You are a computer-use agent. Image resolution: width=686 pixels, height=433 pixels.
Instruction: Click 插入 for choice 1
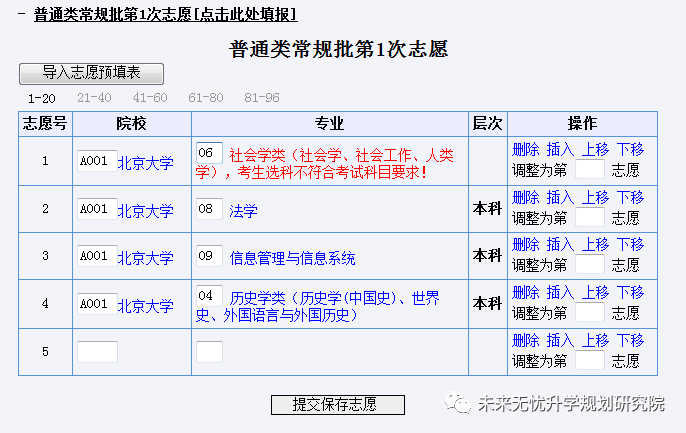(560, 150)
